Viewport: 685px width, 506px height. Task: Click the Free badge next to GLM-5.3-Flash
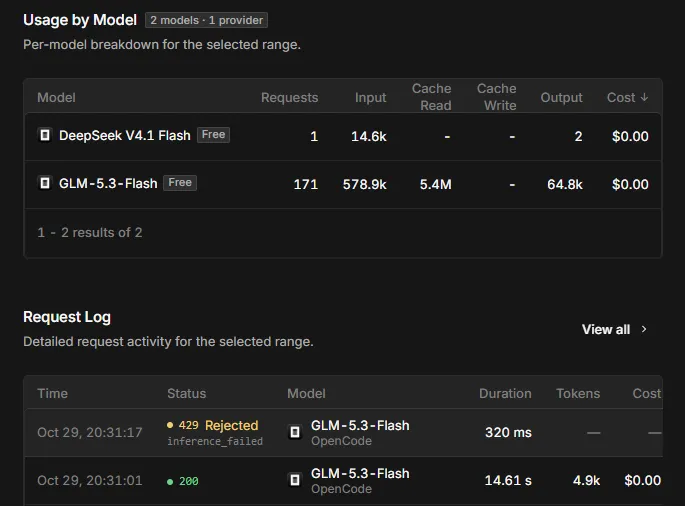[180, 182]
